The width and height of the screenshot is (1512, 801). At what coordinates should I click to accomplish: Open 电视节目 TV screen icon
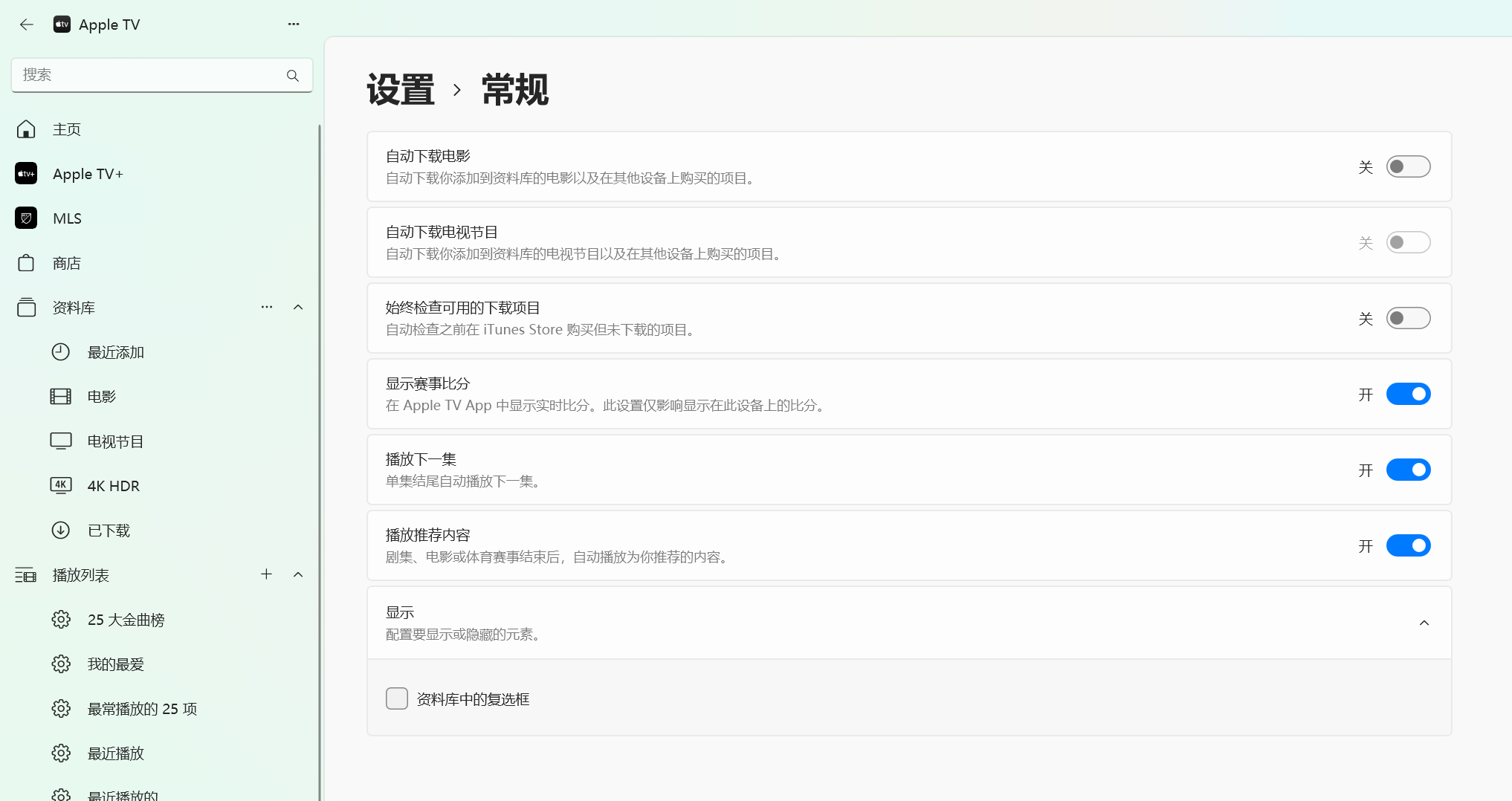(x=61, y=441)
